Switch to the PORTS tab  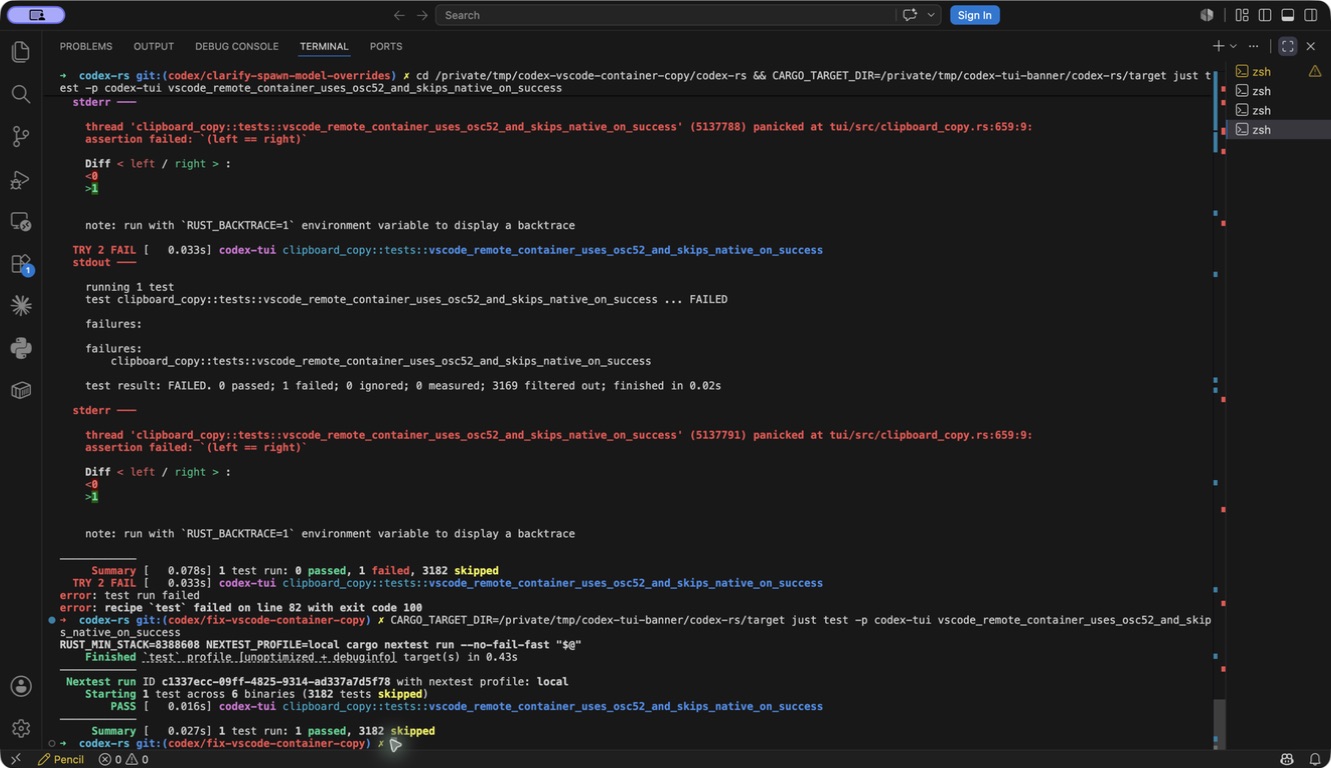point(386,46)
